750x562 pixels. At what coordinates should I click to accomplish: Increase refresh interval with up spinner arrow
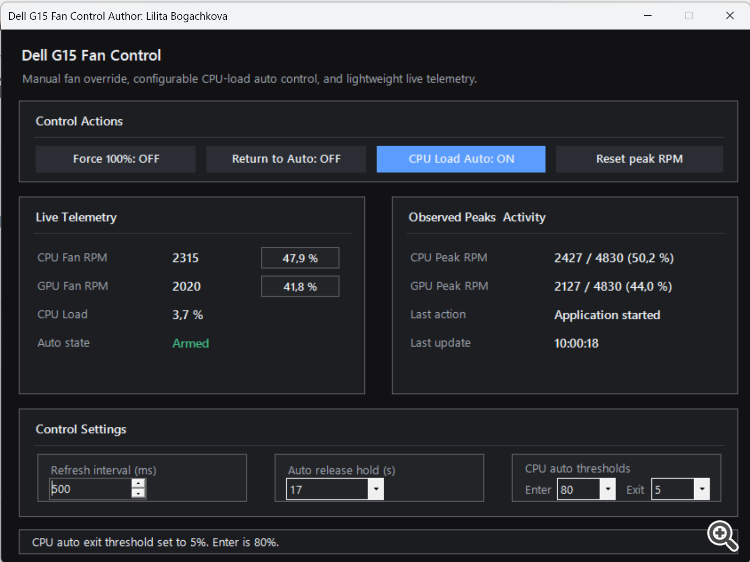pos(138,484)
